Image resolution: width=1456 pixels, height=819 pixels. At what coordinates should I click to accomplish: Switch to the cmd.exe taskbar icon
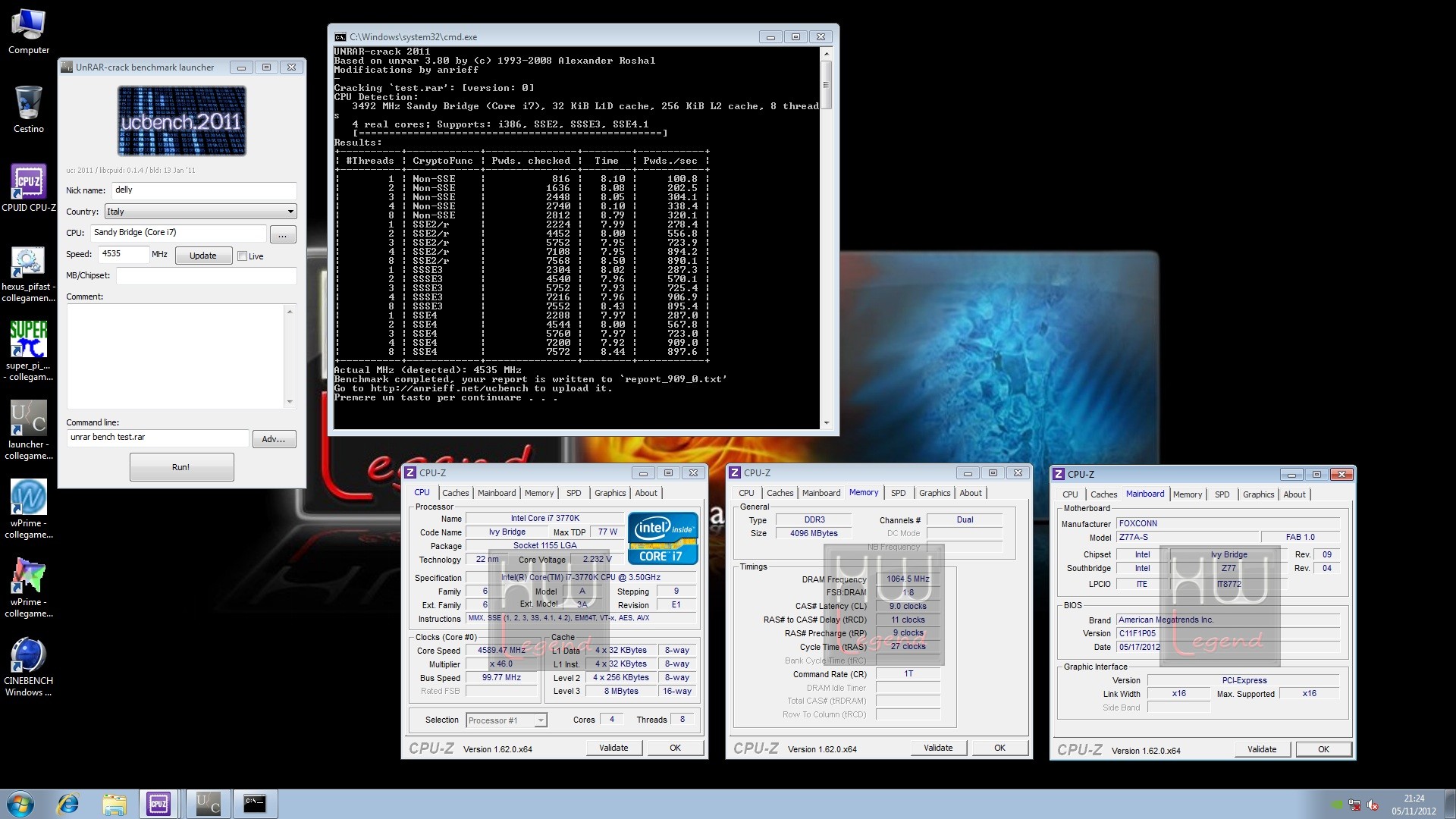pos(254,804)
